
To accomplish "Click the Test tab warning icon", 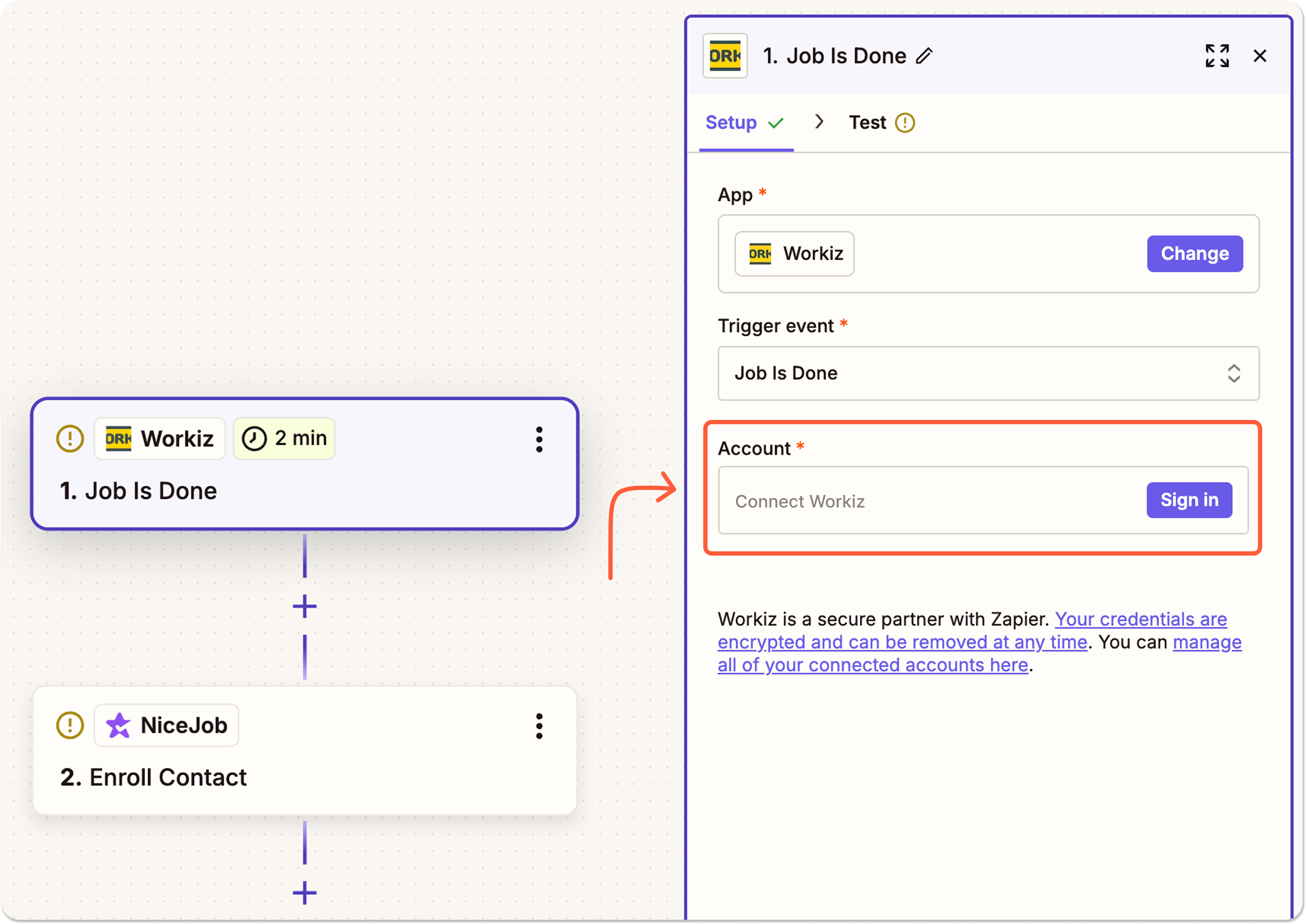I will [x=905, y=123].
